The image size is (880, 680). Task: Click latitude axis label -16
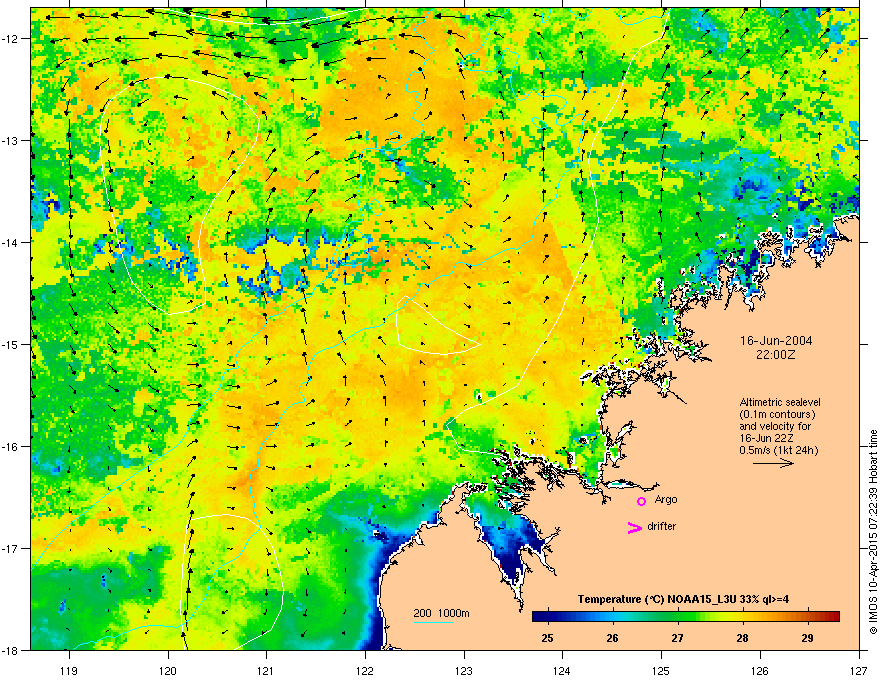coord(10,447)
